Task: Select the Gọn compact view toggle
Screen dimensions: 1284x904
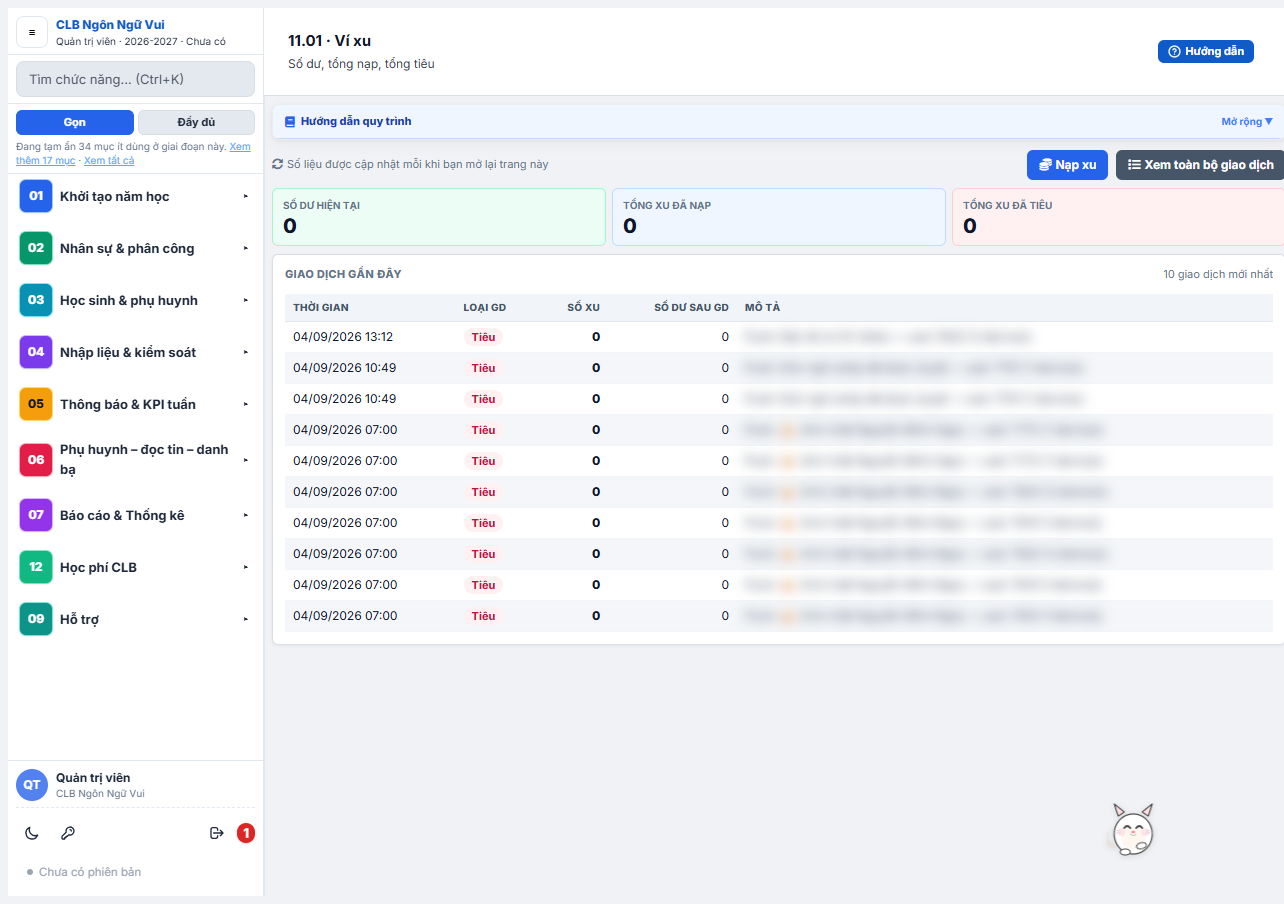Action: pyautogui.click(x=75, y=122)
